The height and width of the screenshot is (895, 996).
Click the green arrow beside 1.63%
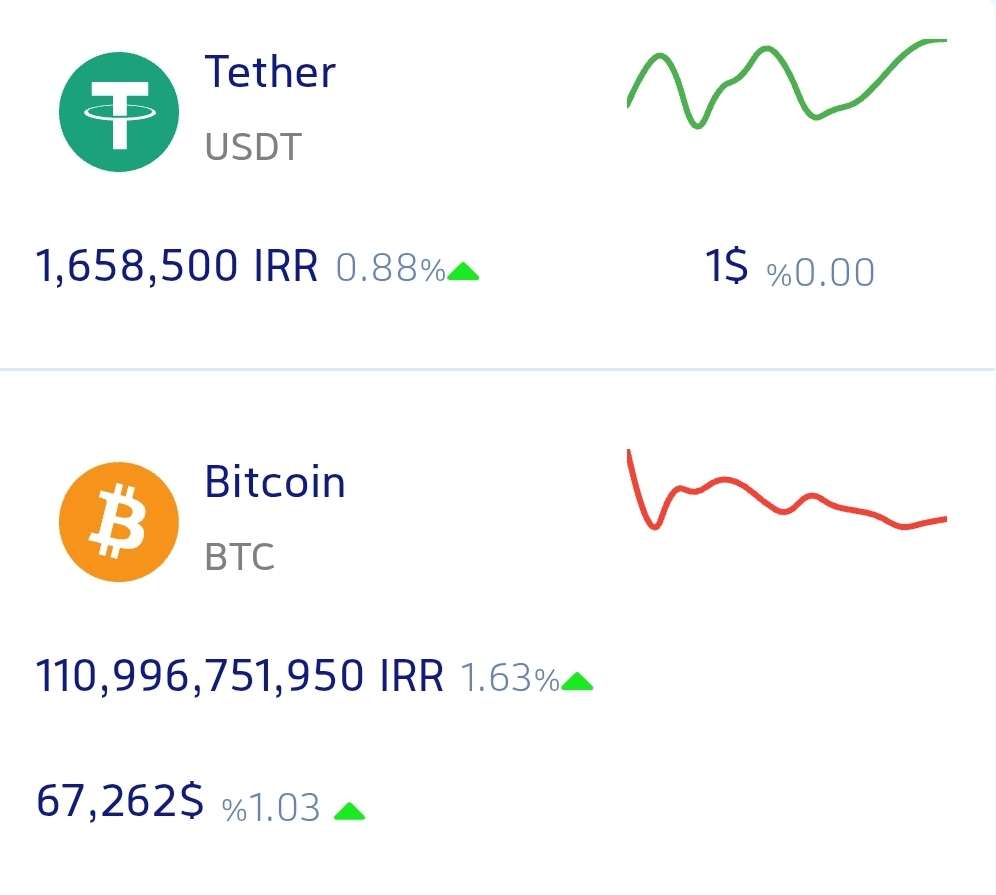coord(577,682)
